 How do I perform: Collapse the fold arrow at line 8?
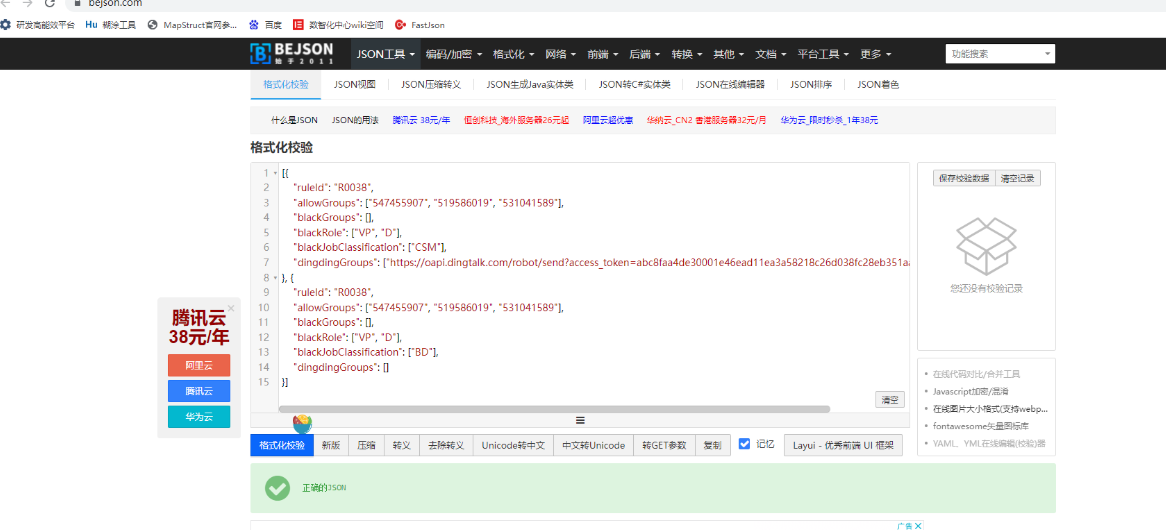[275, 277]
